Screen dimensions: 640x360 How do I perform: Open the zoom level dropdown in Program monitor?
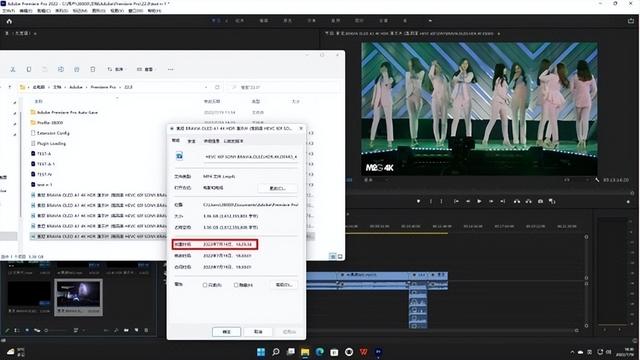(x=376, y=180)
